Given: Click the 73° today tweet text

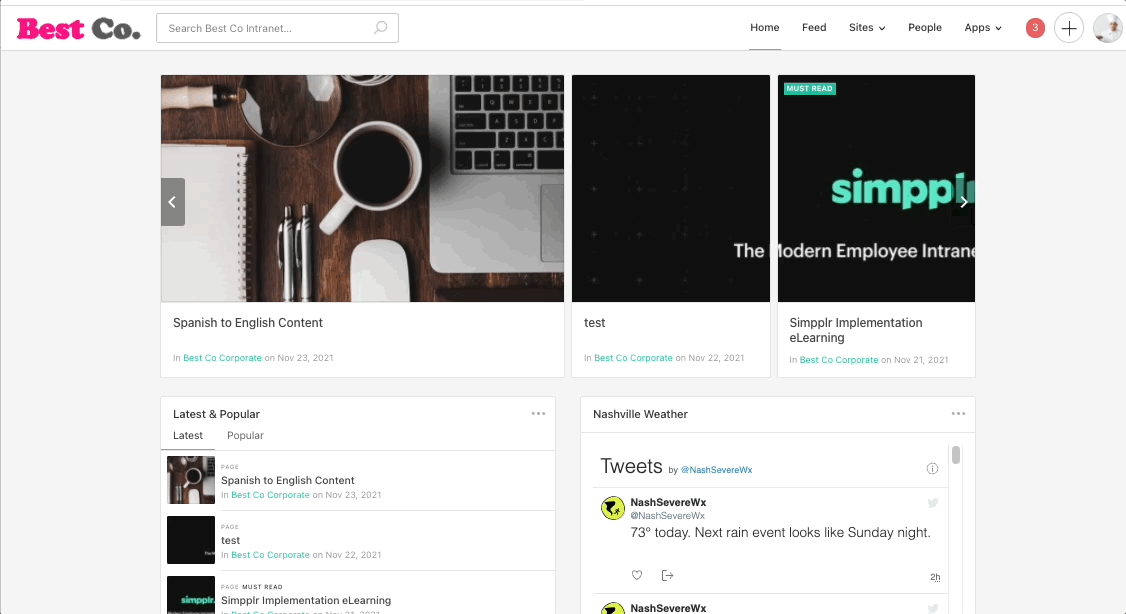Looking at the screenshot, I should (x=780, y=532).
